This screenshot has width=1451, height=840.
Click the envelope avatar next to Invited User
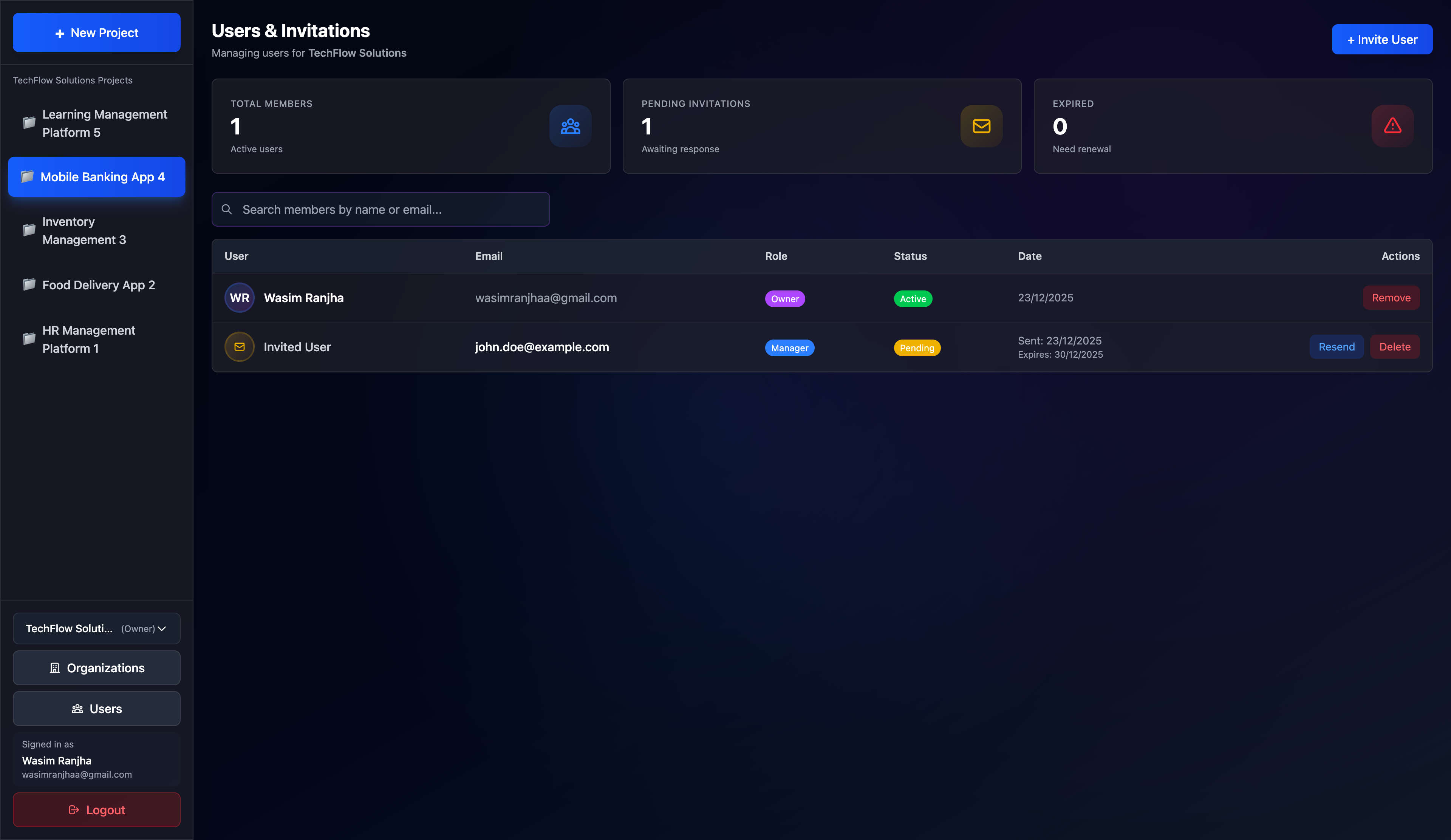coord(239,346)
